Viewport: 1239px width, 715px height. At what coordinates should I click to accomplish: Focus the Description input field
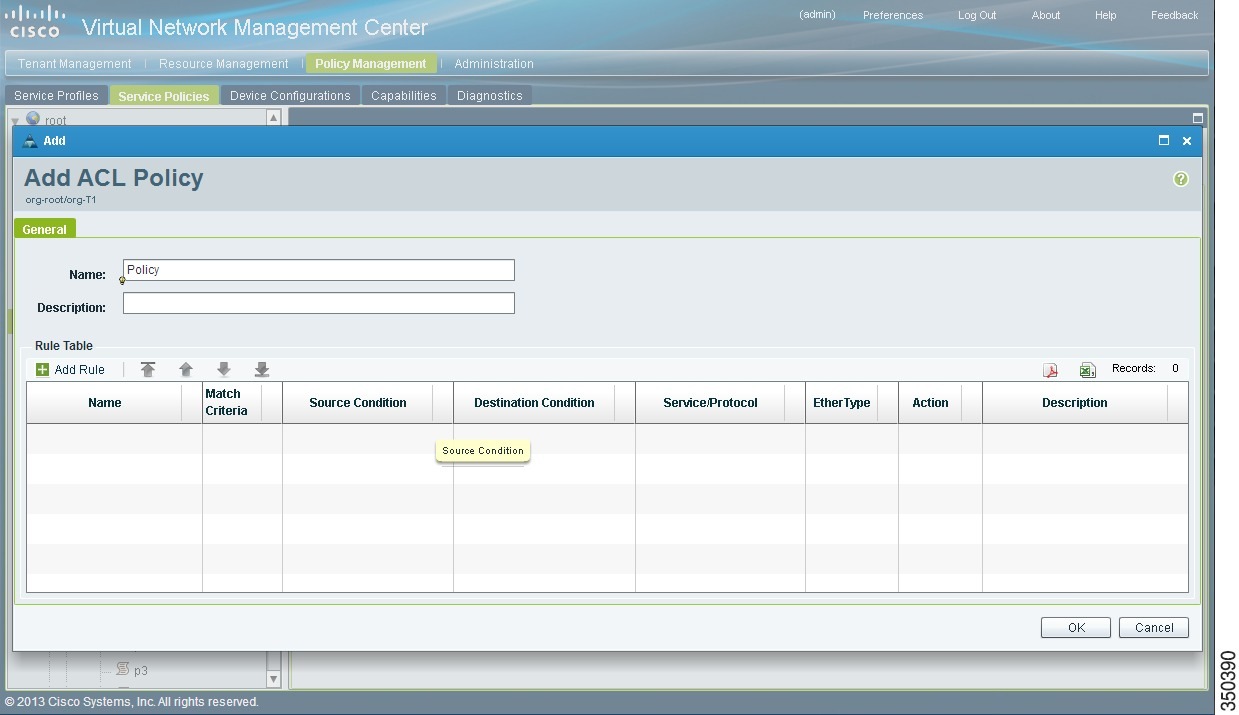pos(319,303)
